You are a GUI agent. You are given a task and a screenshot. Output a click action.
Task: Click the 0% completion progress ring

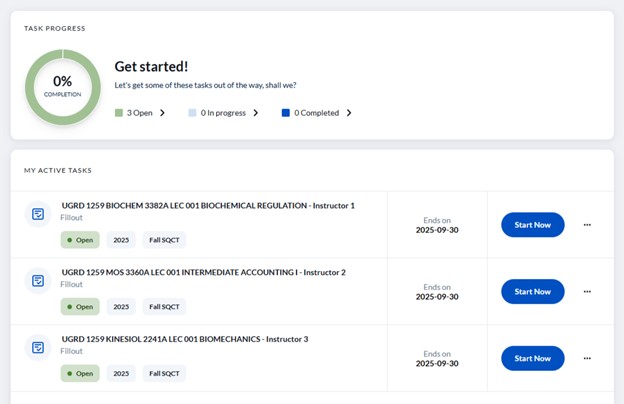click(x=62, y=85)
